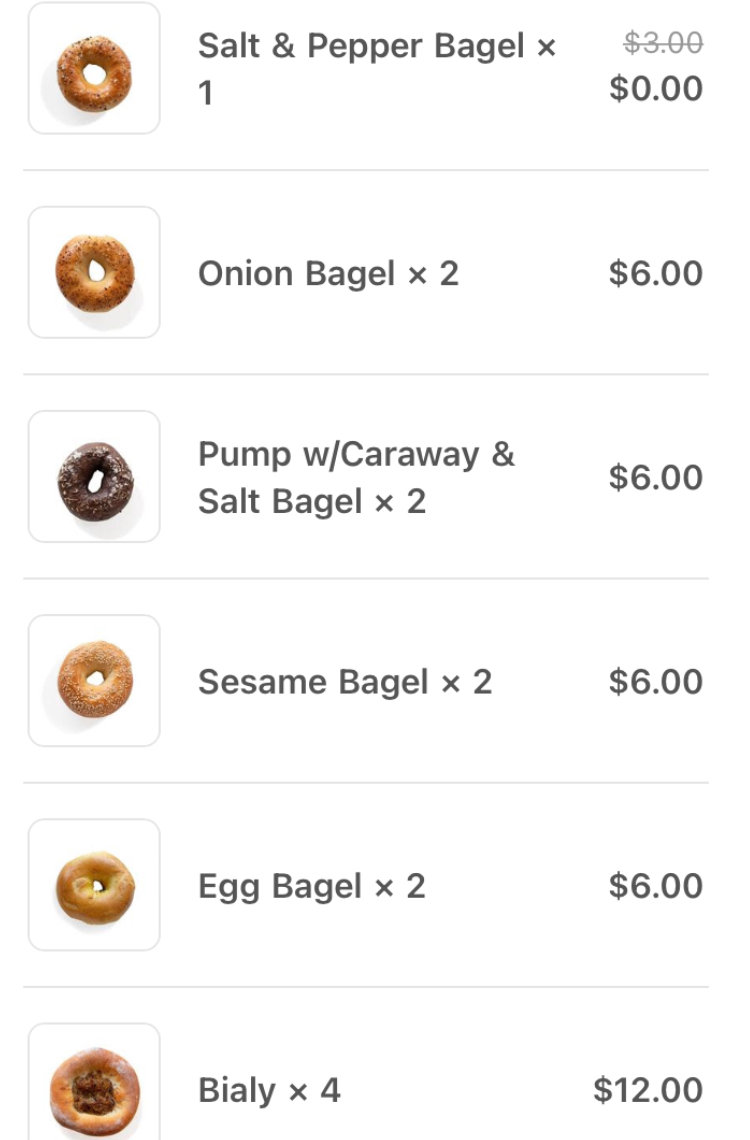
Task: Select the Onion Bagel × 2 label
Action: pyautogui.click(x=328, y=273)
